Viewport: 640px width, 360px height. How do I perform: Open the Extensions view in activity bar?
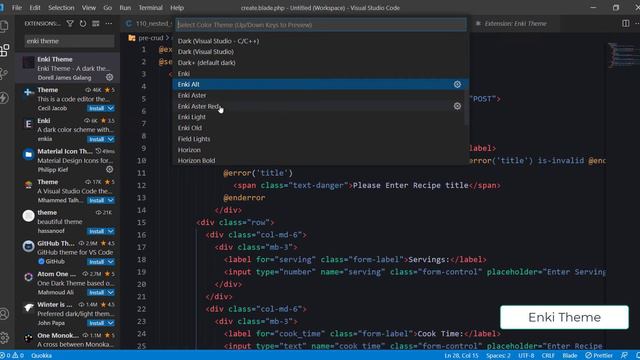click(x=4, y=50)
